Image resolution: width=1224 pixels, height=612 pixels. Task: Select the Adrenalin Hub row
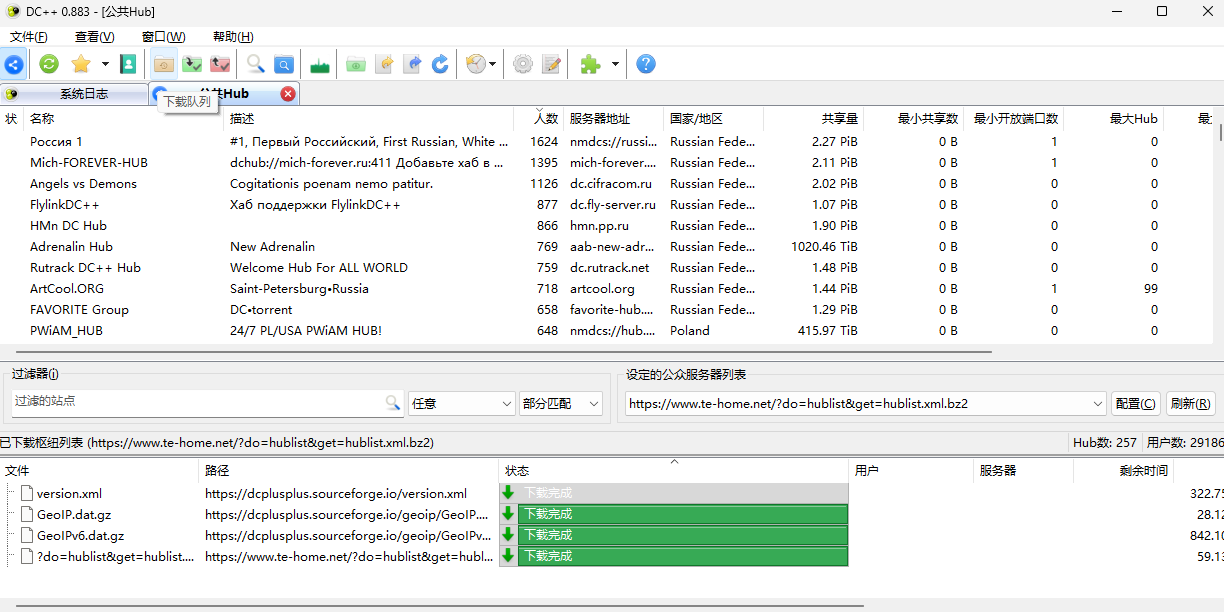(x=608, y=247)
